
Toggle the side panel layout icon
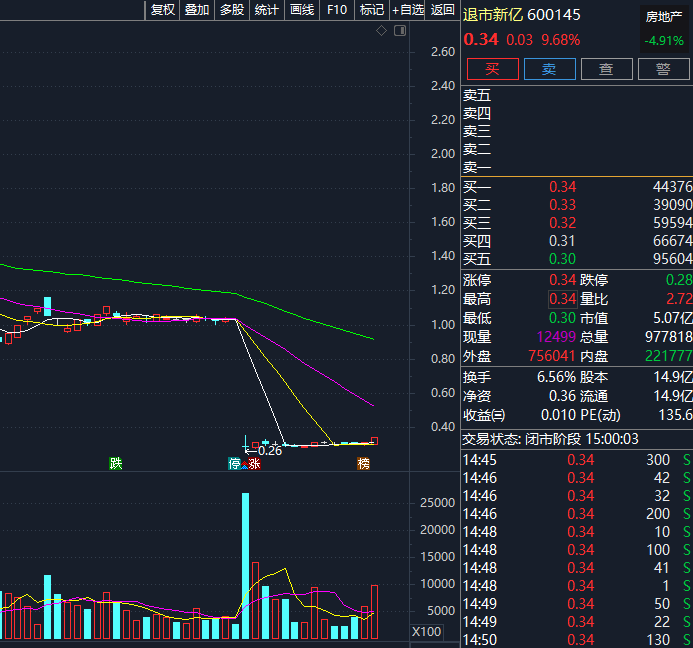click(x=400, y=30)
